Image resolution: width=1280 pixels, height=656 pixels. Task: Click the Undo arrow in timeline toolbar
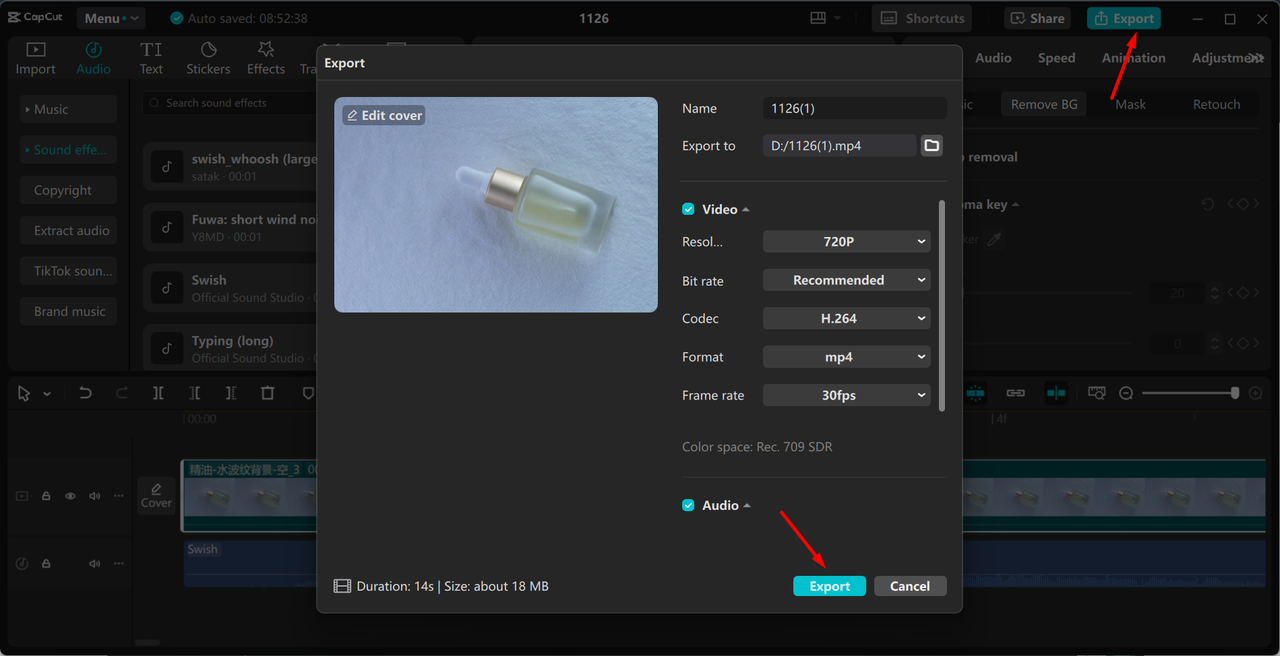pos(85,393)
